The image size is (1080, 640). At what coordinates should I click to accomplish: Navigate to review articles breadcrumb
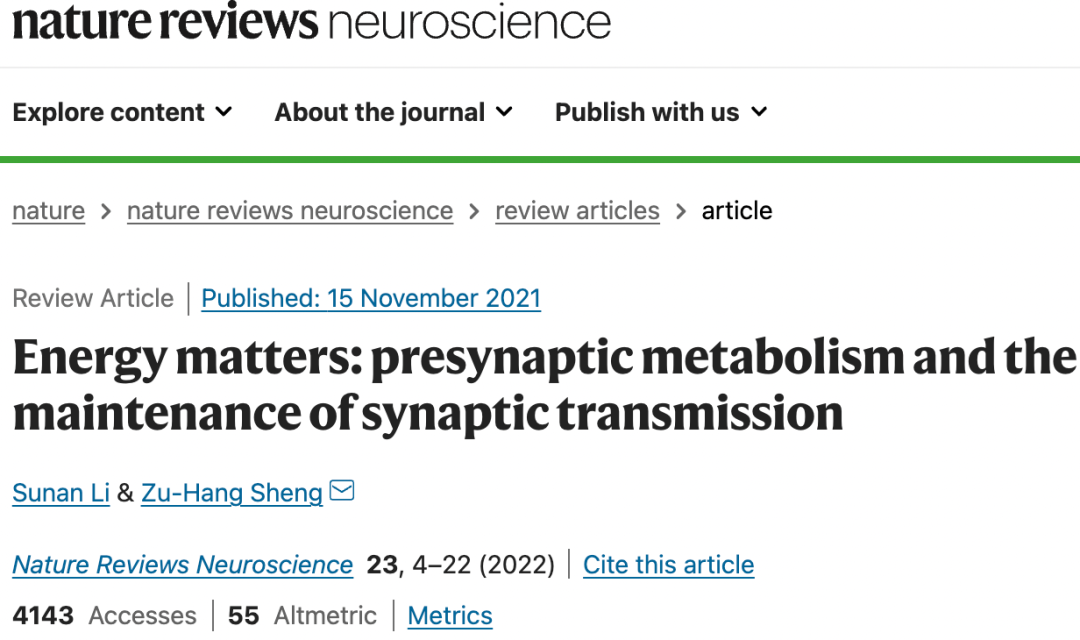click(577, 211)
